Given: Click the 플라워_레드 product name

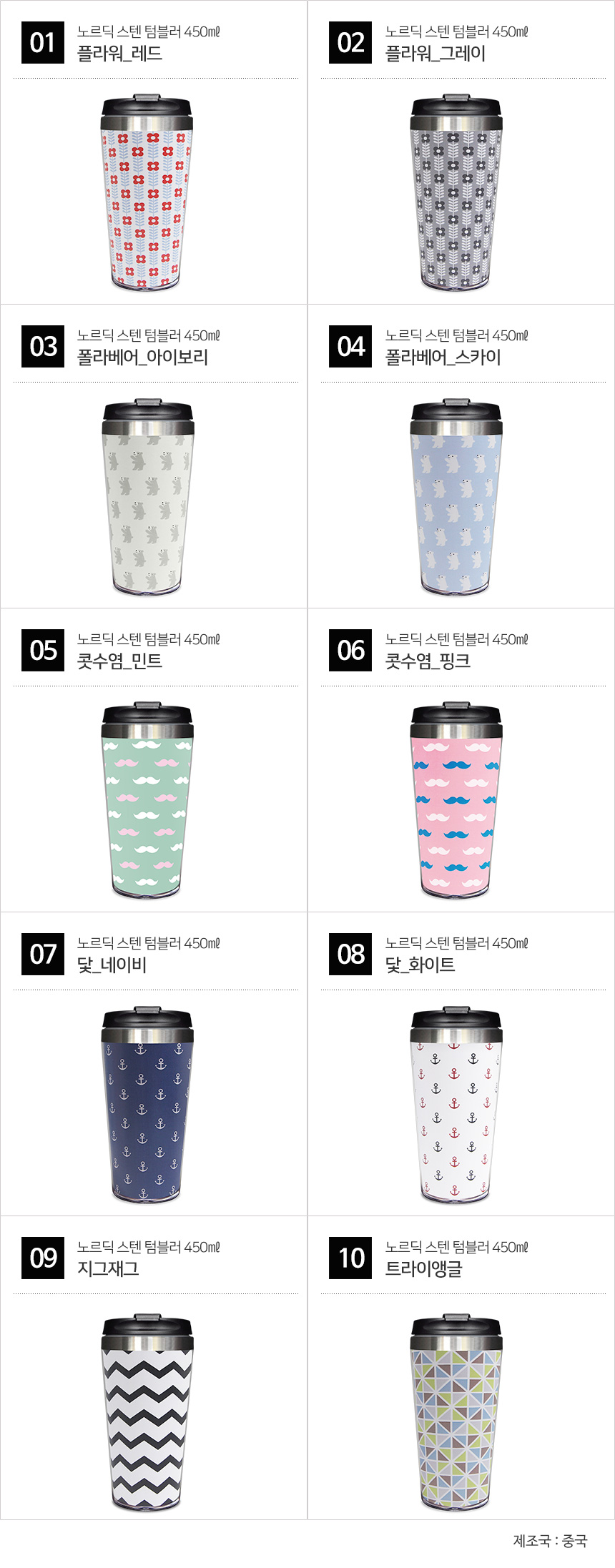Looking at the screenshot, I should pyautogui.click(x=119, y=54).
